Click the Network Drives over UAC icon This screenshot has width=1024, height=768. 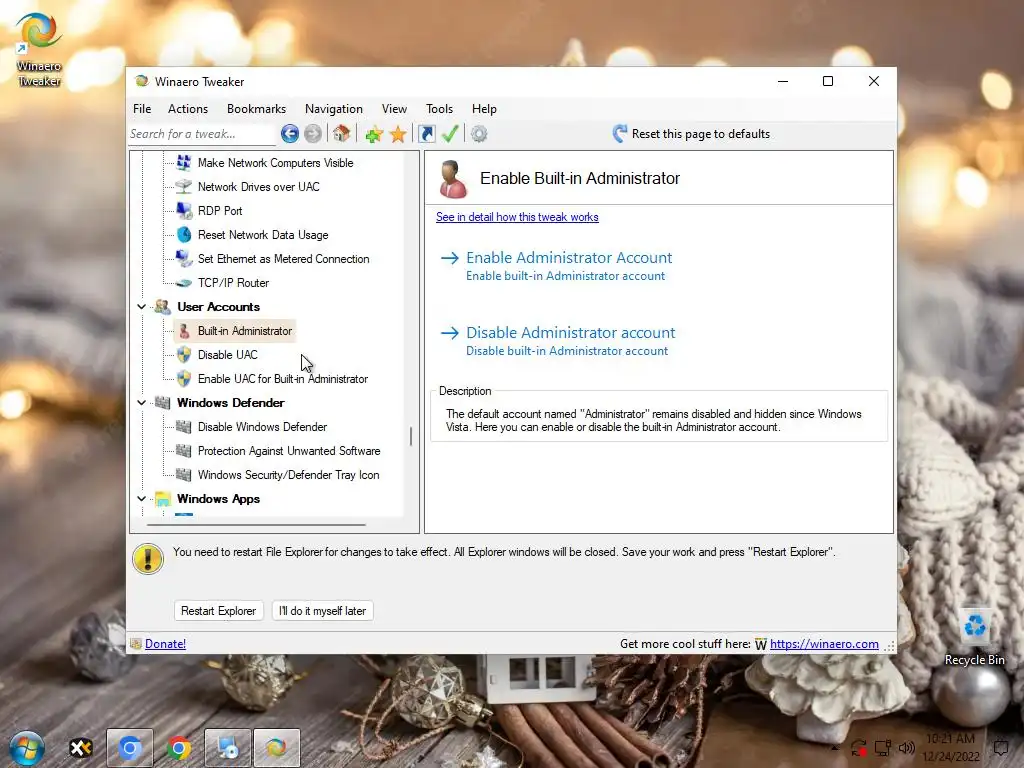[x=184, y=187]
